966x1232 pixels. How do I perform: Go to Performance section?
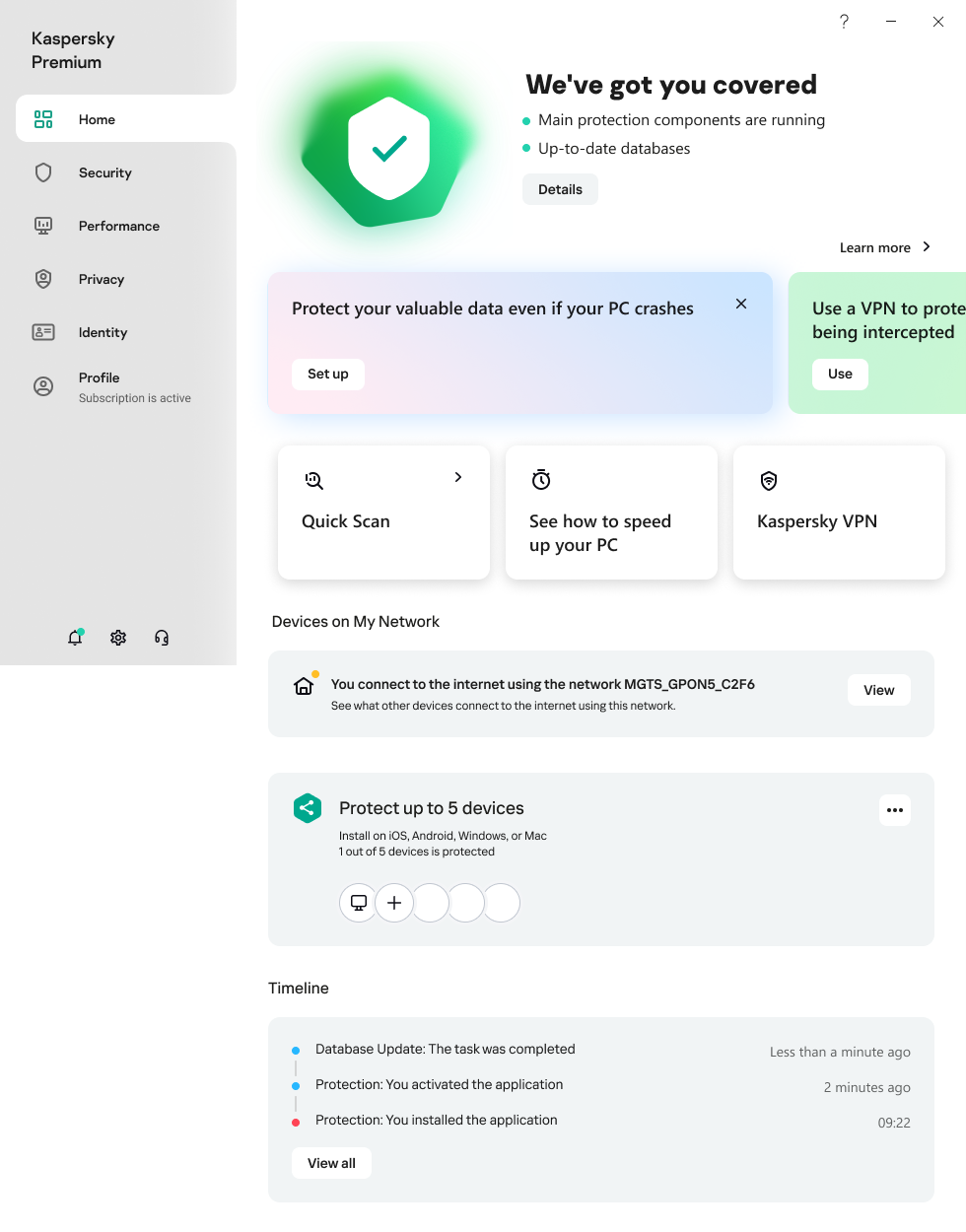(x=126, y=226)
